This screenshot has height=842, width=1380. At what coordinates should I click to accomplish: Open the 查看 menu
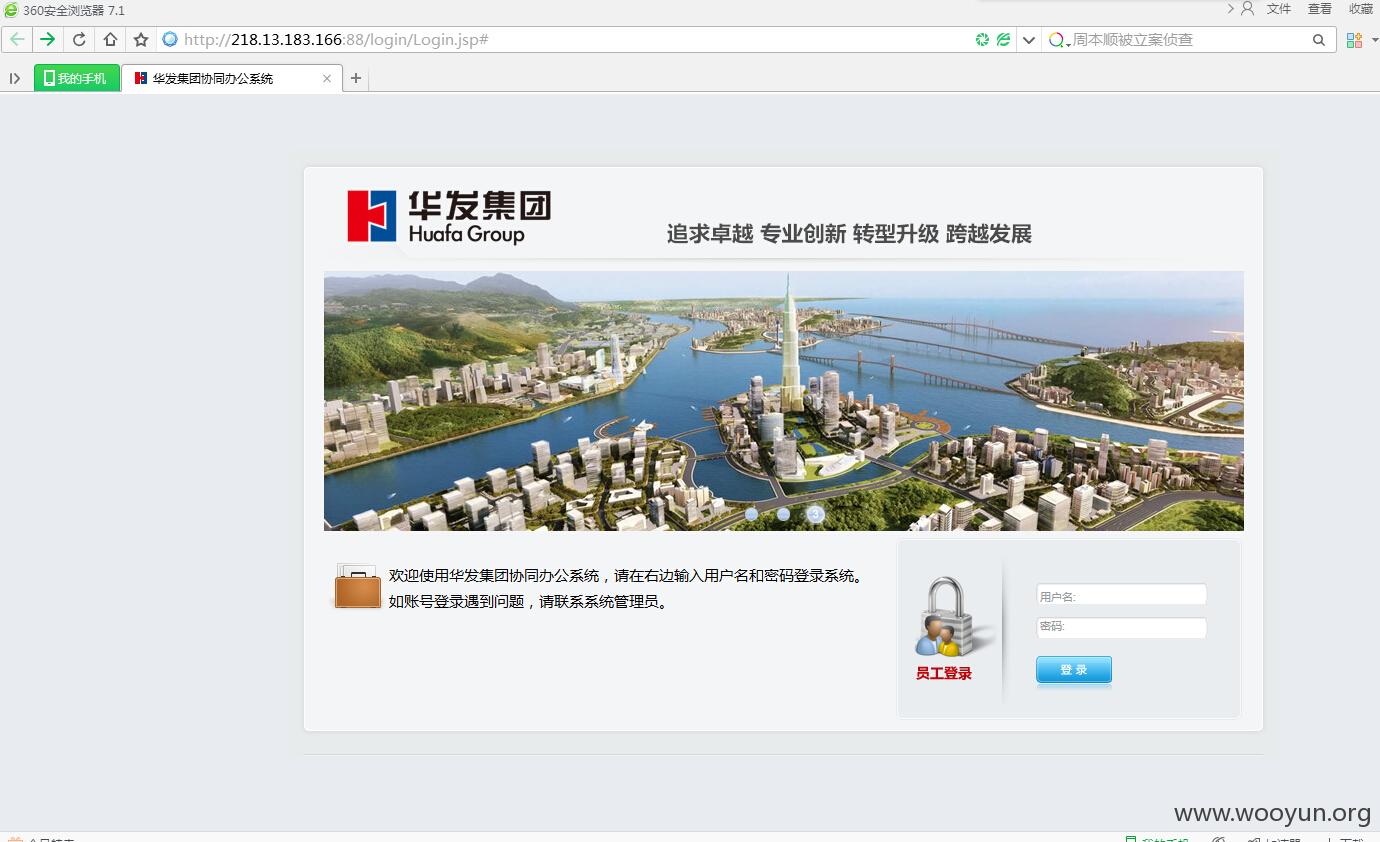[x=1320, y=9]
